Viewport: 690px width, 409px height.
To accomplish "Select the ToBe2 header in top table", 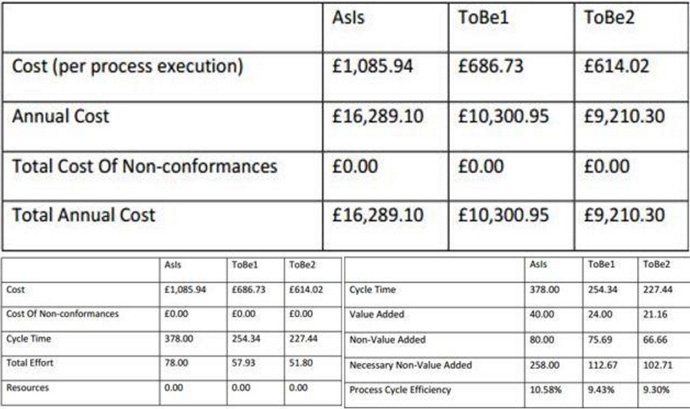I will click(x=609, y=18).
